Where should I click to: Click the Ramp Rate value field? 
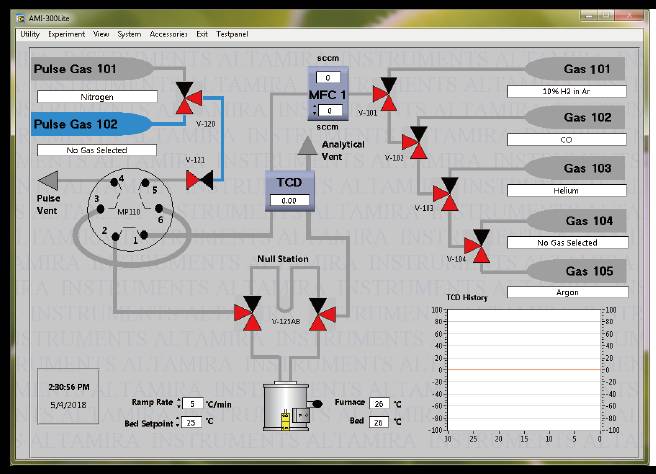(x=192, y=403)
